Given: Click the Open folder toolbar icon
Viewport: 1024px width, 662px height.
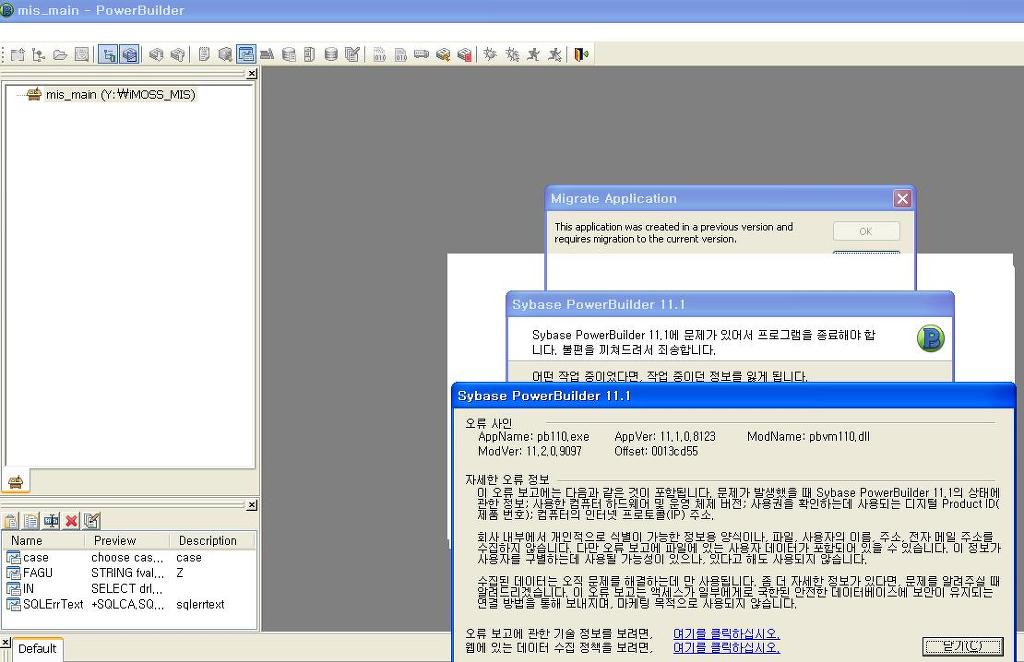Looking at the screenshot, I should click(x=60, y=54).
